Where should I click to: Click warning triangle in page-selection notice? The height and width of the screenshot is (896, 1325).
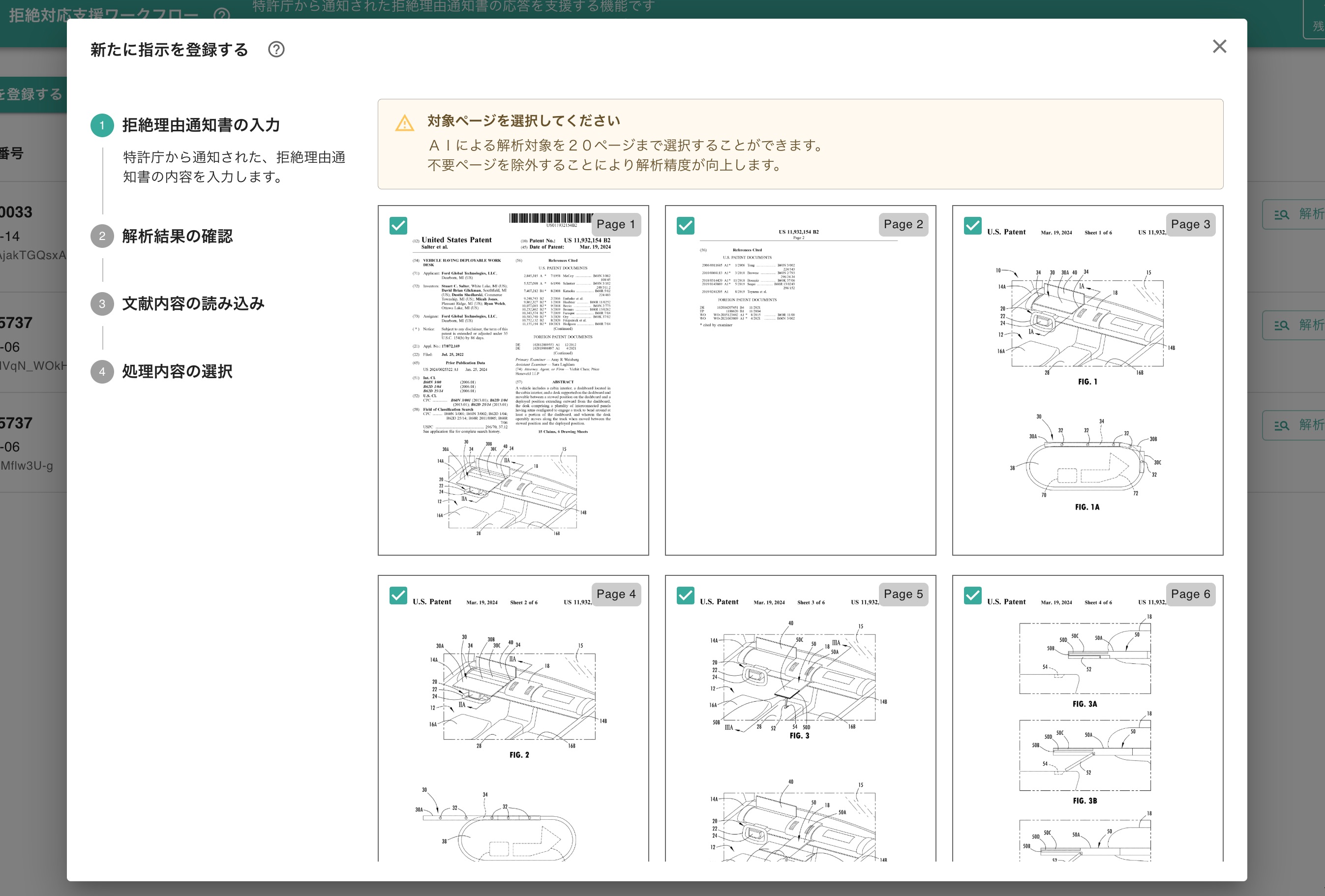[405, 122]
